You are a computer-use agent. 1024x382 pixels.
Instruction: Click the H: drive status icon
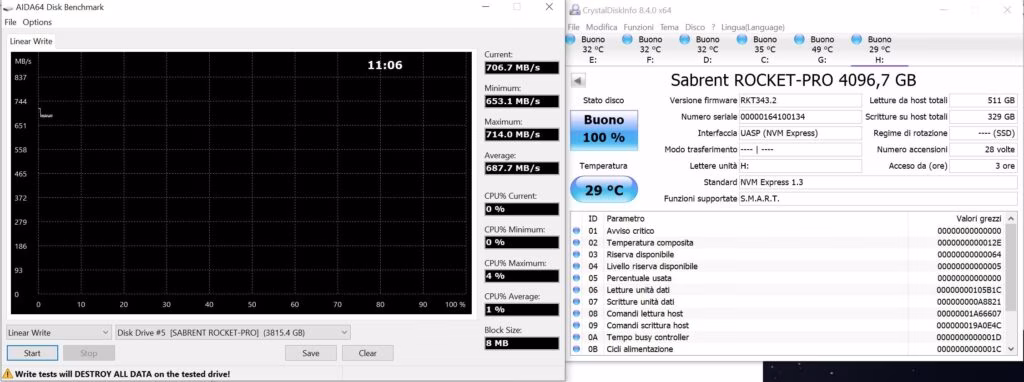pos(857,40)
